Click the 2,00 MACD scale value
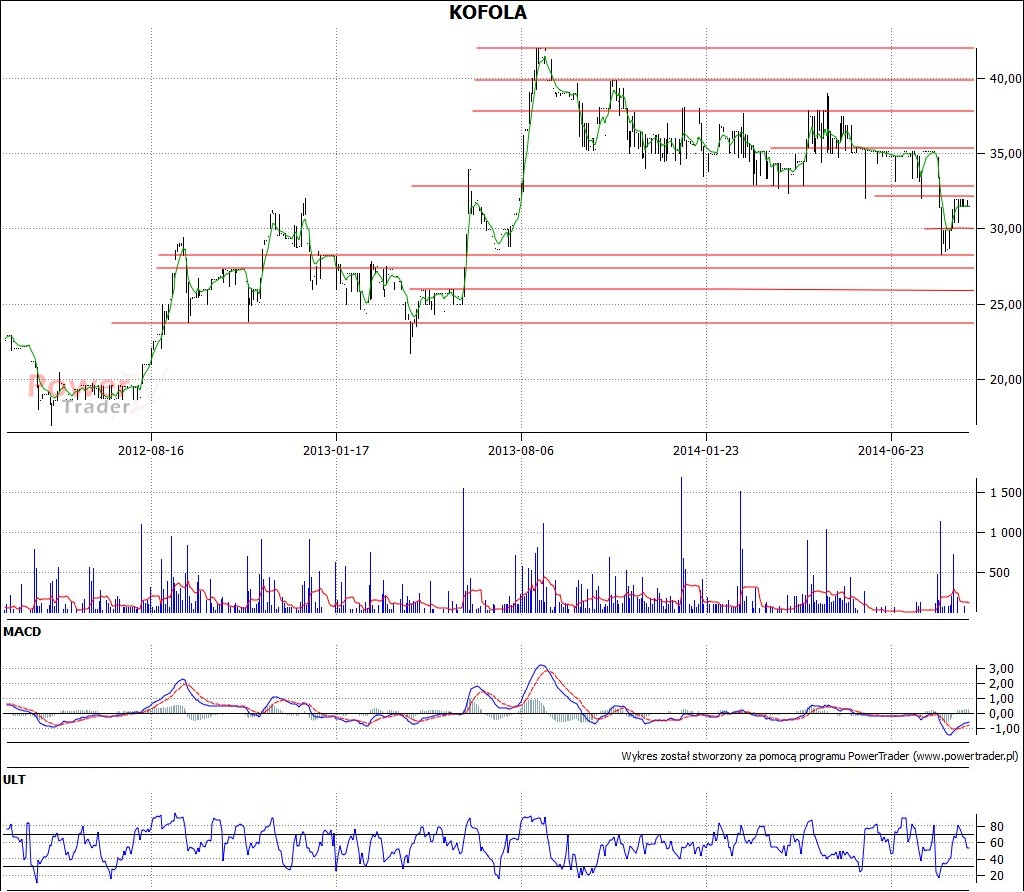This screenshot has width=1024, height=892. coord(1002,684)
